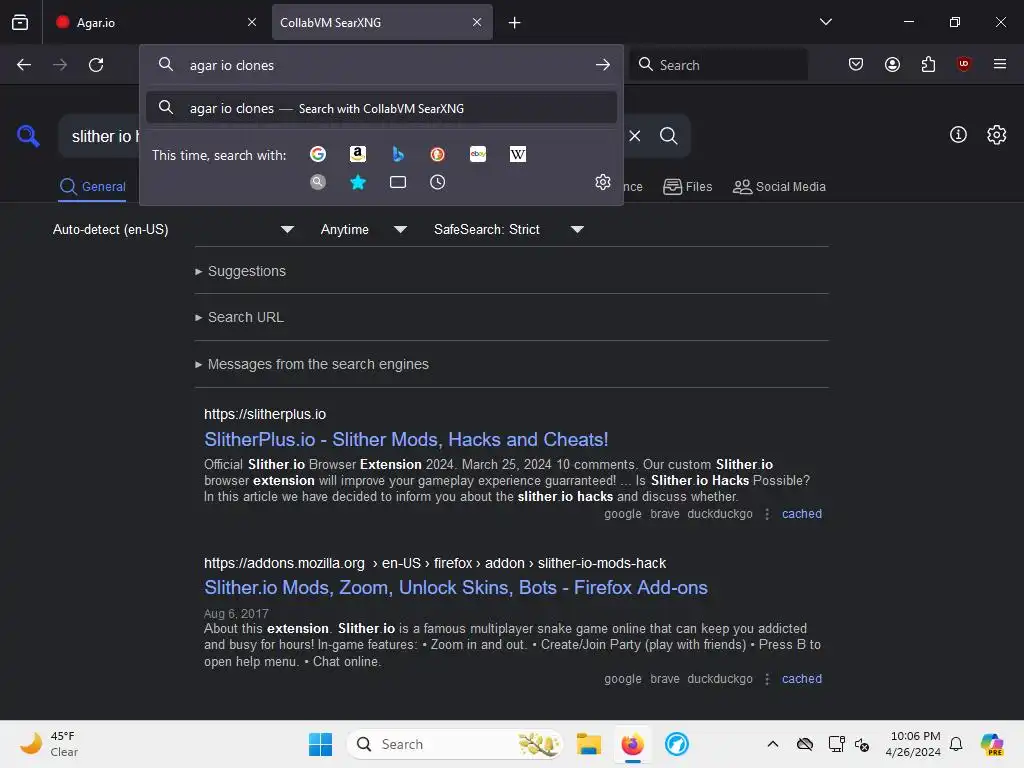Clear the SearXNG search query
Image resolution: width=1024 pixels, height=768 pixels.
[635, 136]
